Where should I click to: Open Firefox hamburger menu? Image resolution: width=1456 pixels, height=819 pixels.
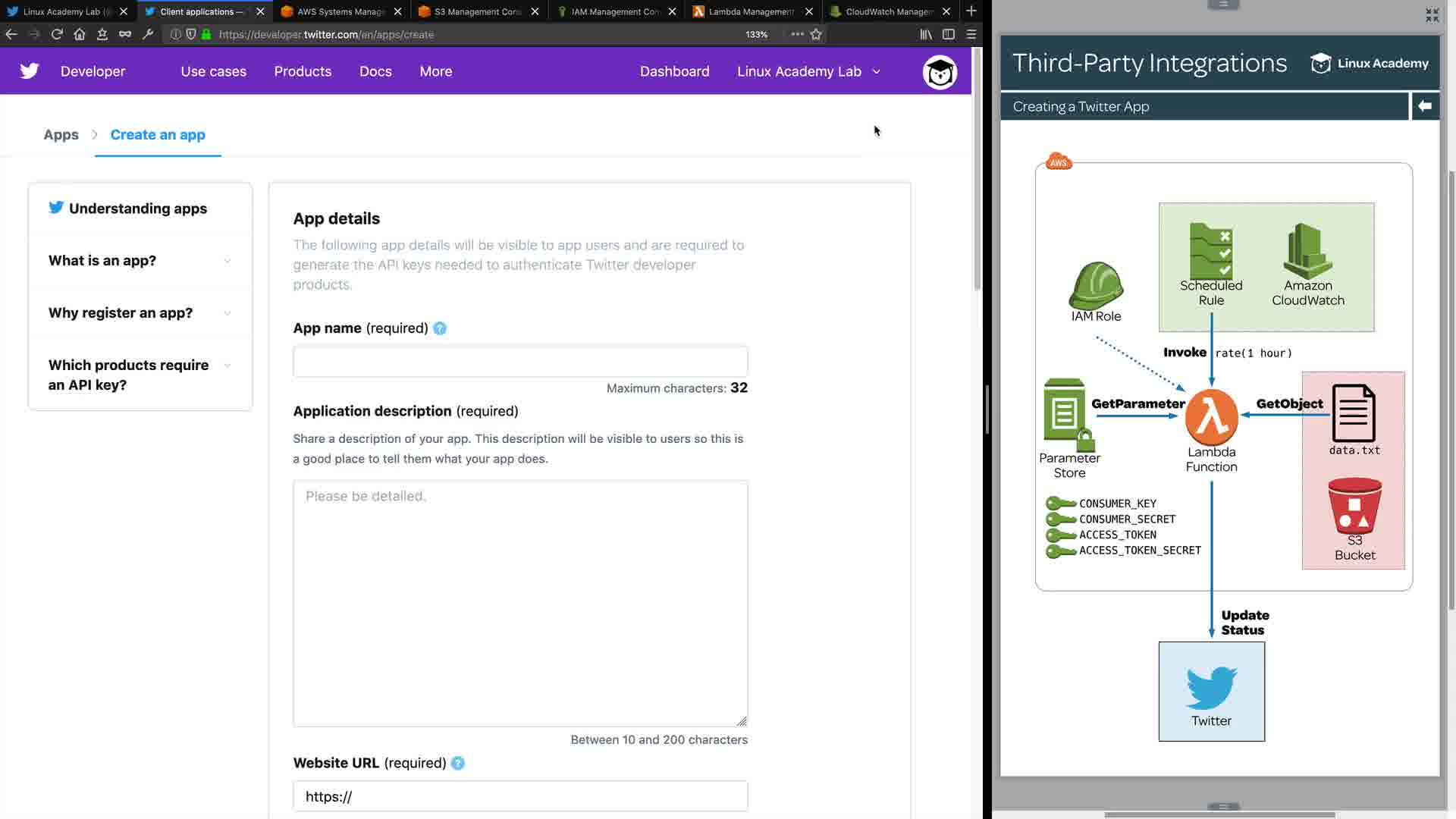click(971, 34)
